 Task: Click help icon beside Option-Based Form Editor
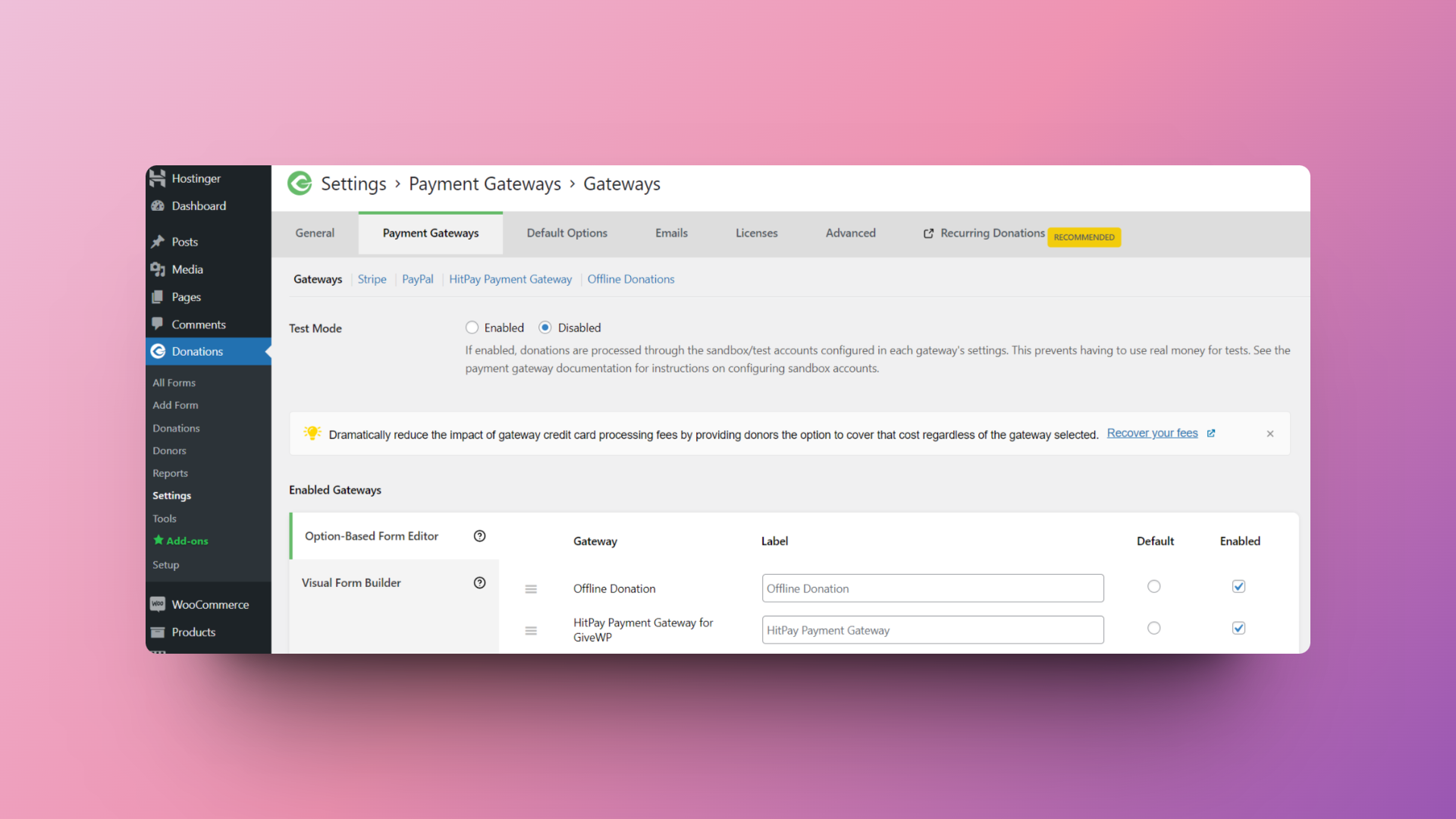479,536
